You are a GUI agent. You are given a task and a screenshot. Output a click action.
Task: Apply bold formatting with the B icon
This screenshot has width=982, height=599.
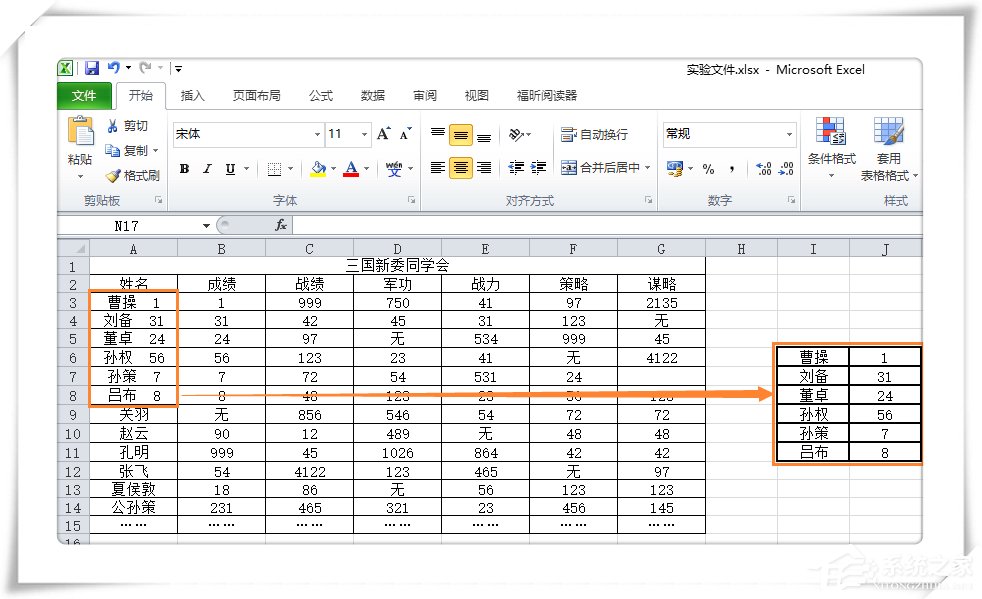[x=183, y=170]
